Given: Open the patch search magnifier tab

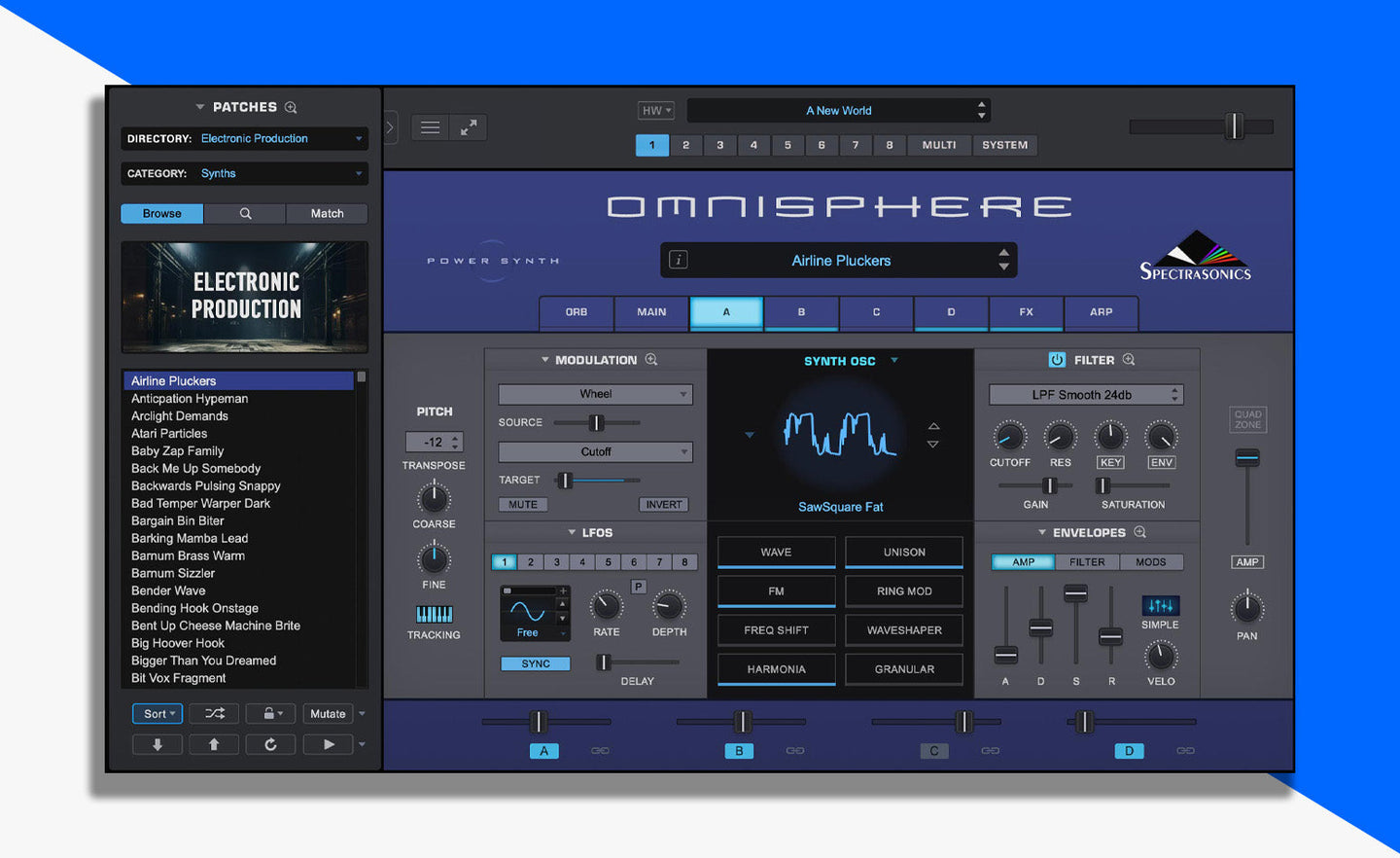Looking at the screenshot, I should click(x=245, y=214).
